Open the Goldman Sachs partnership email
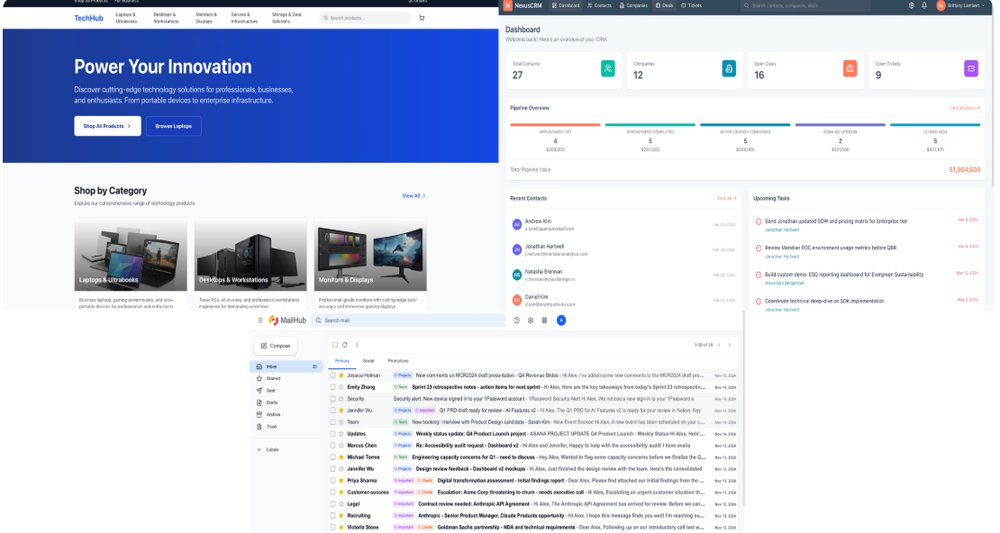Viewport: 1000px width, 533px height. click(534, 527)
